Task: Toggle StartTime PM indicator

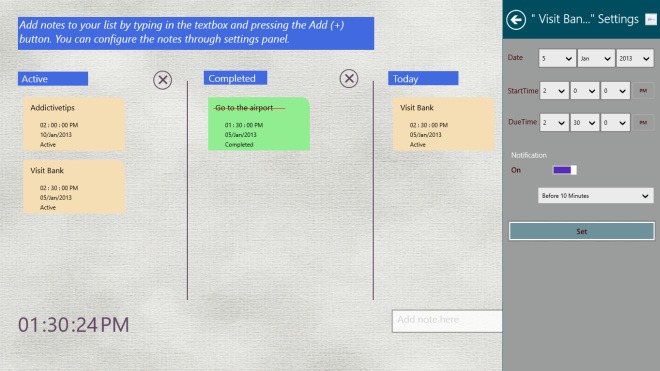Action: pos(643,91)
